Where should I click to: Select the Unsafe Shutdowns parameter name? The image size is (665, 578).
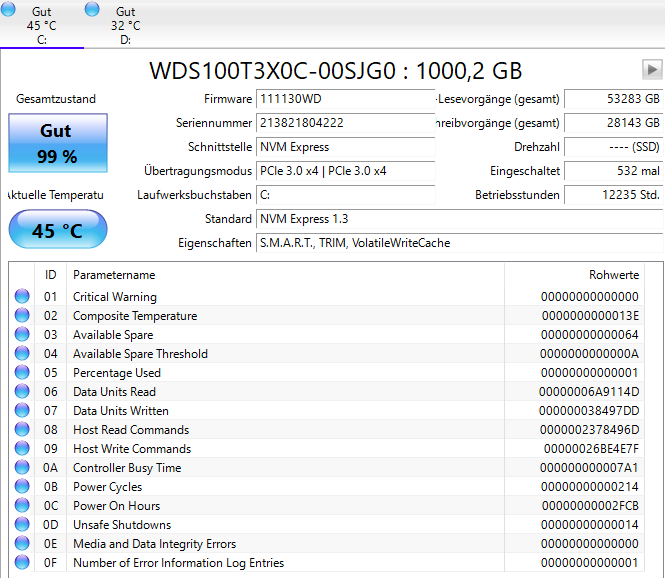pos(122,525)
